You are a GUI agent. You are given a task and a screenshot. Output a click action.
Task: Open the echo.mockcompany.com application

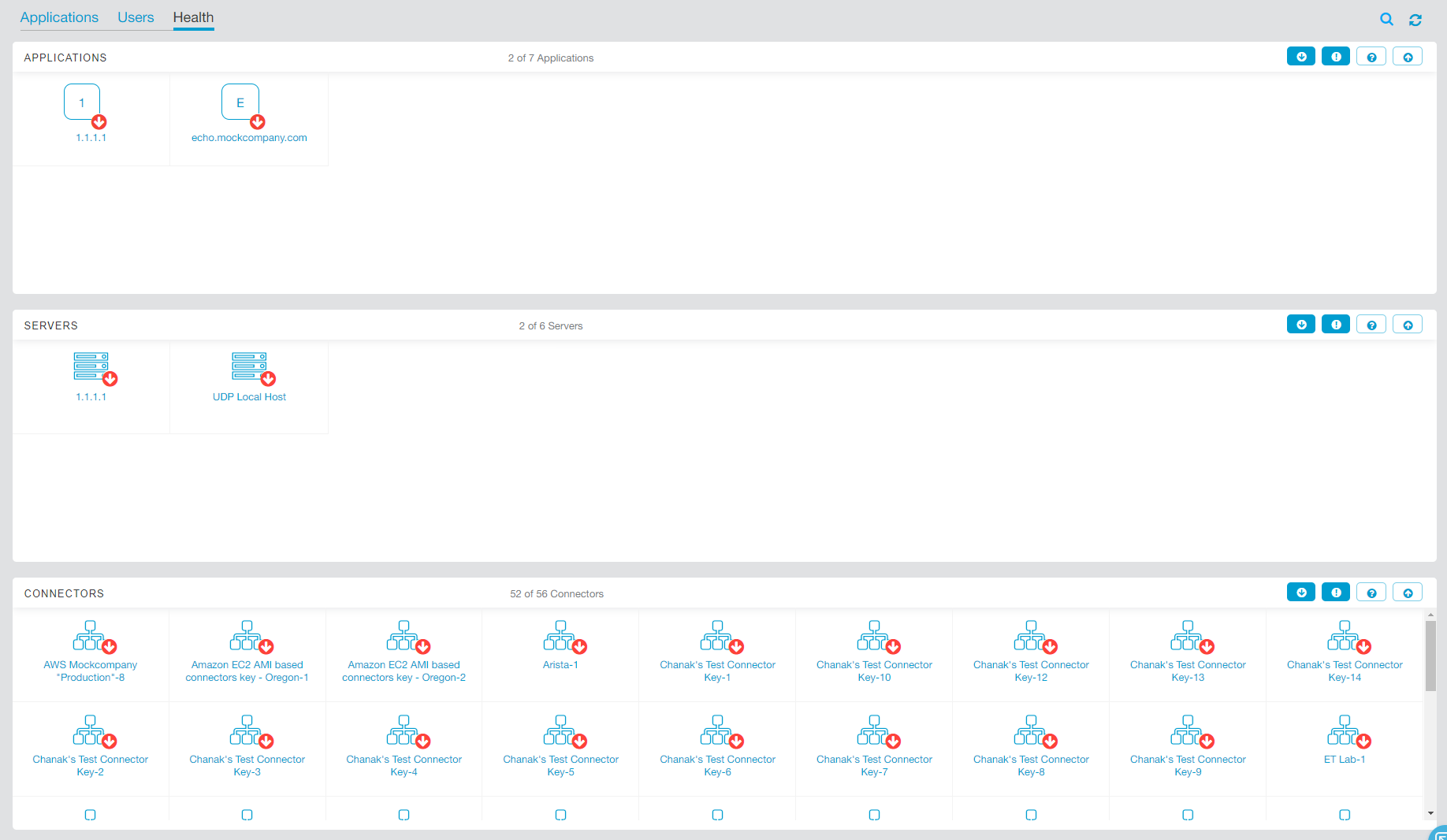point(249,137)
